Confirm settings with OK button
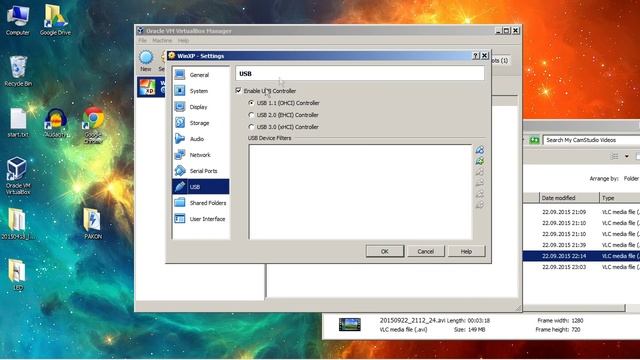640x360 pixels. click(384, 251)
